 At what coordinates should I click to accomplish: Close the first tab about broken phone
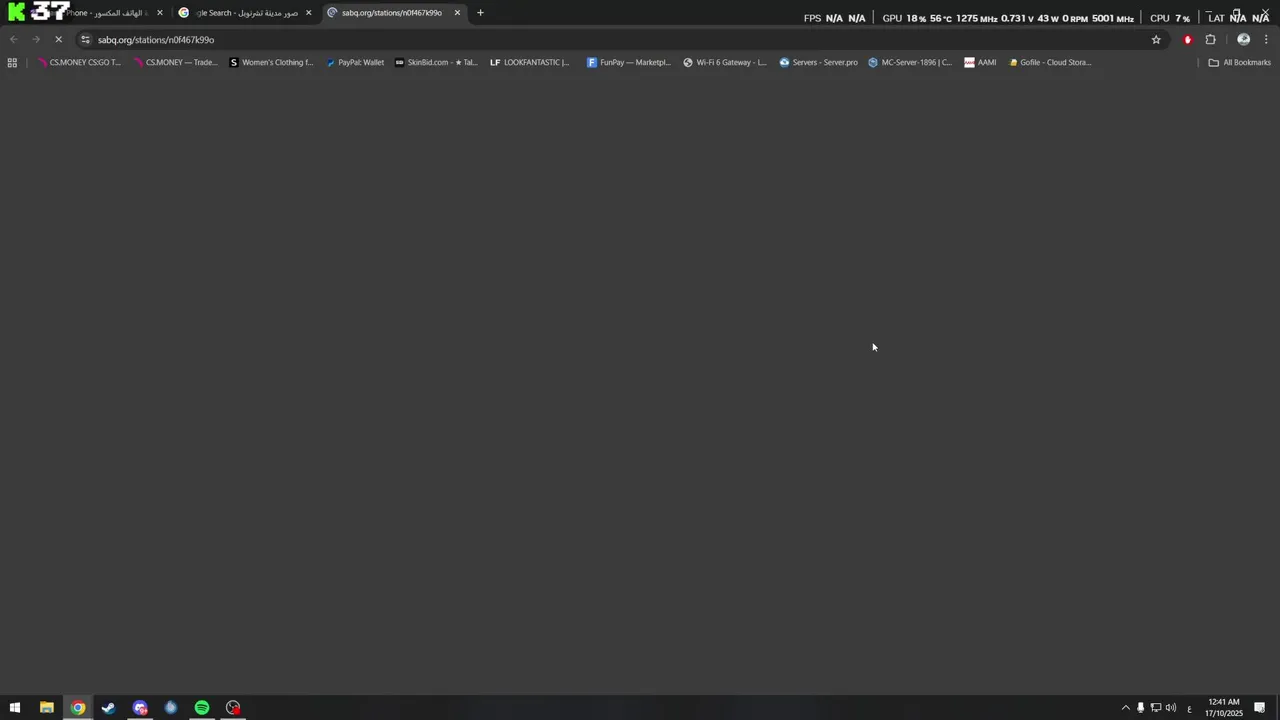[x=159, y=13]
